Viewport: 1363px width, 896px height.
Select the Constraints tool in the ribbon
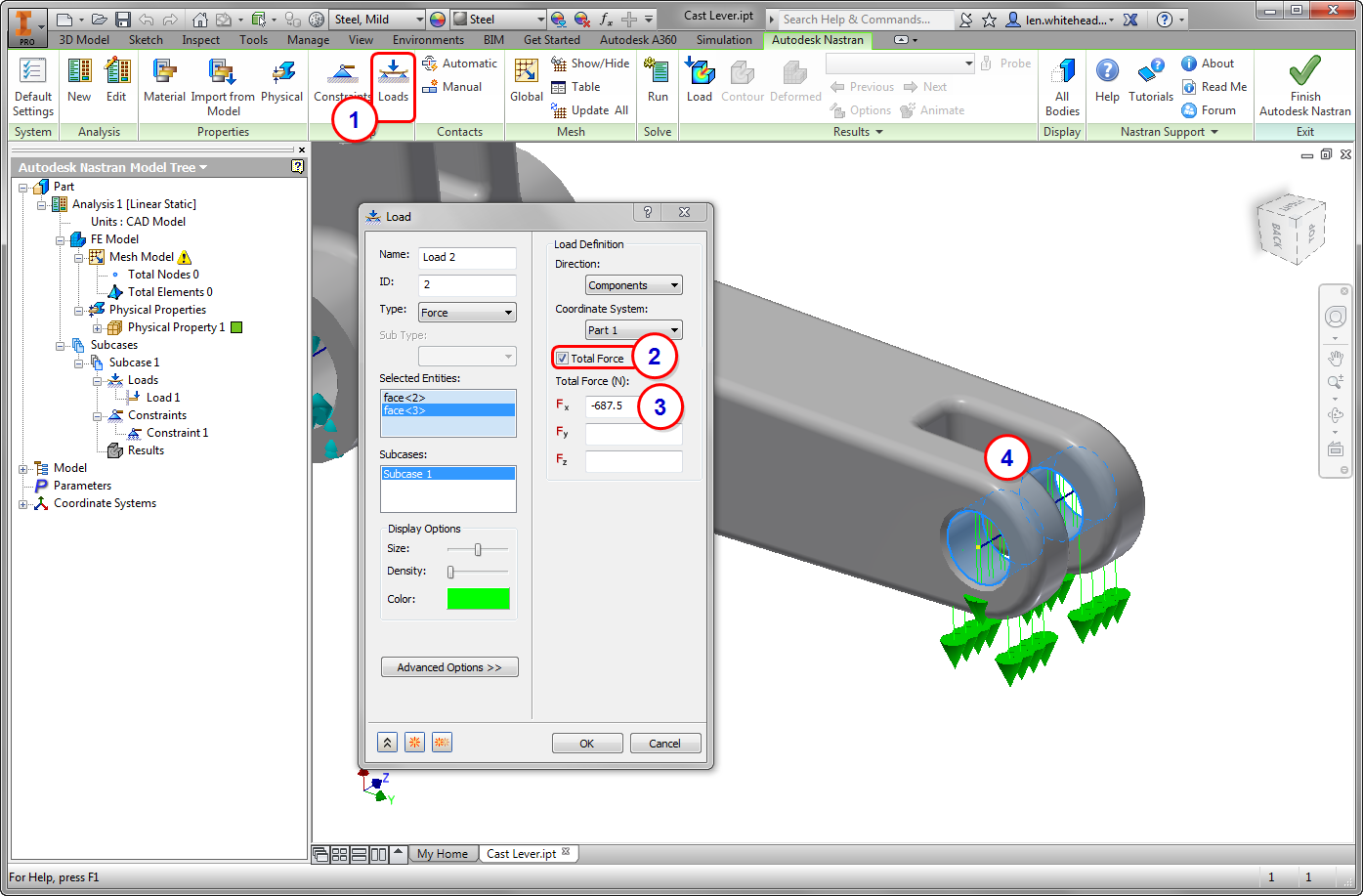pos(342,80)
